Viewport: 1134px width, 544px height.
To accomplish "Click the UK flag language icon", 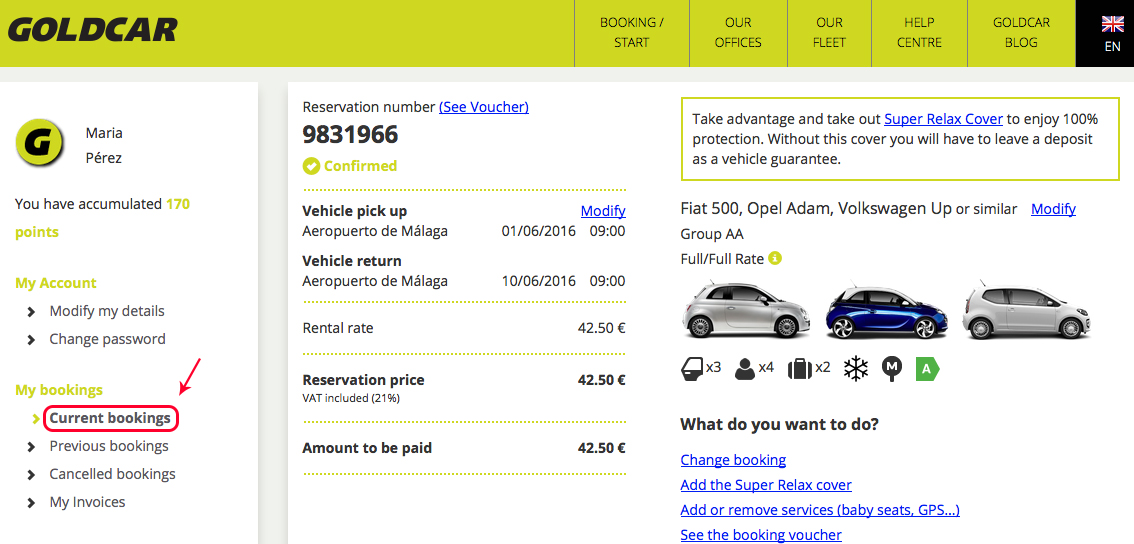I will [x=1112, y=24].
